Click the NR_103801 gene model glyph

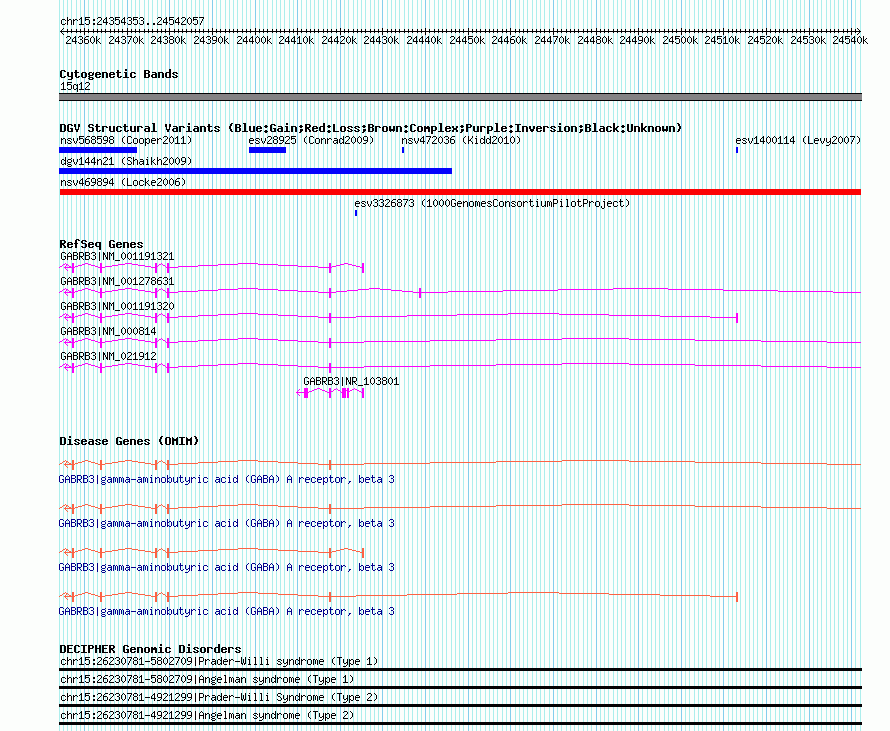click(x=330, y=393)
